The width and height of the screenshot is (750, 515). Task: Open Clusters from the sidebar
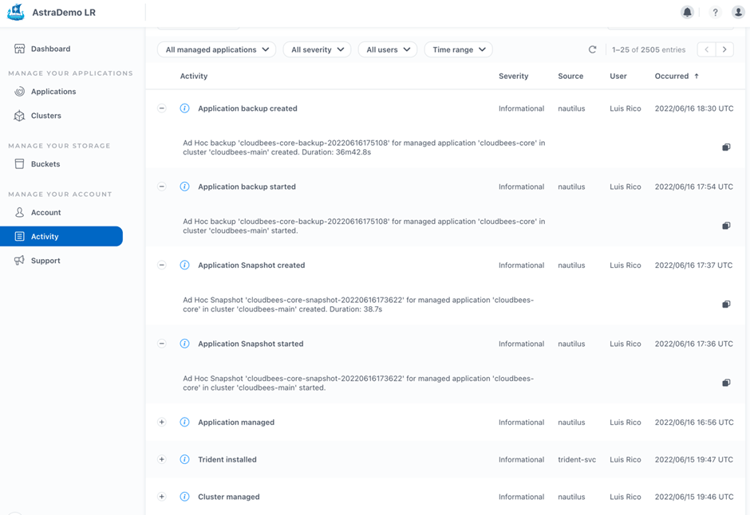(46, 116)
